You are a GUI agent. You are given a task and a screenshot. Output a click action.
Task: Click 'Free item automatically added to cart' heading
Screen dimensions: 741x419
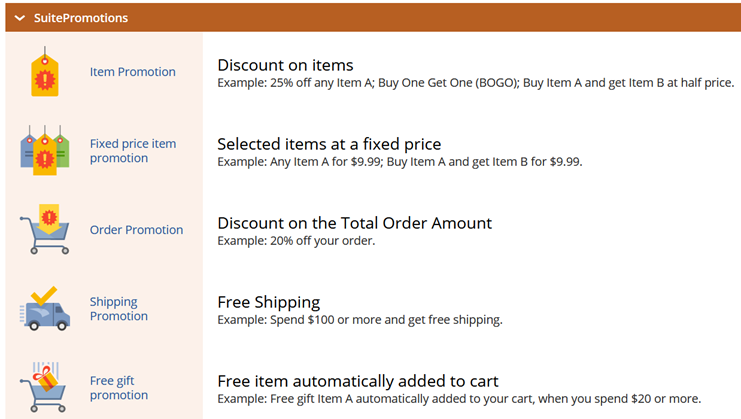point(357,381)
